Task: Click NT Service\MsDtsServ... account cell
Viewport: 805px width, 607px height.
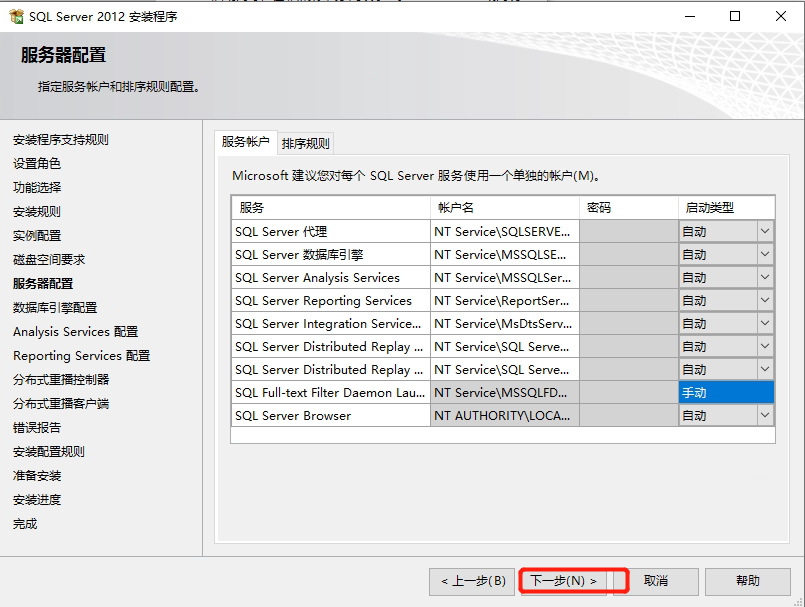Action: [x=505, y=324]
